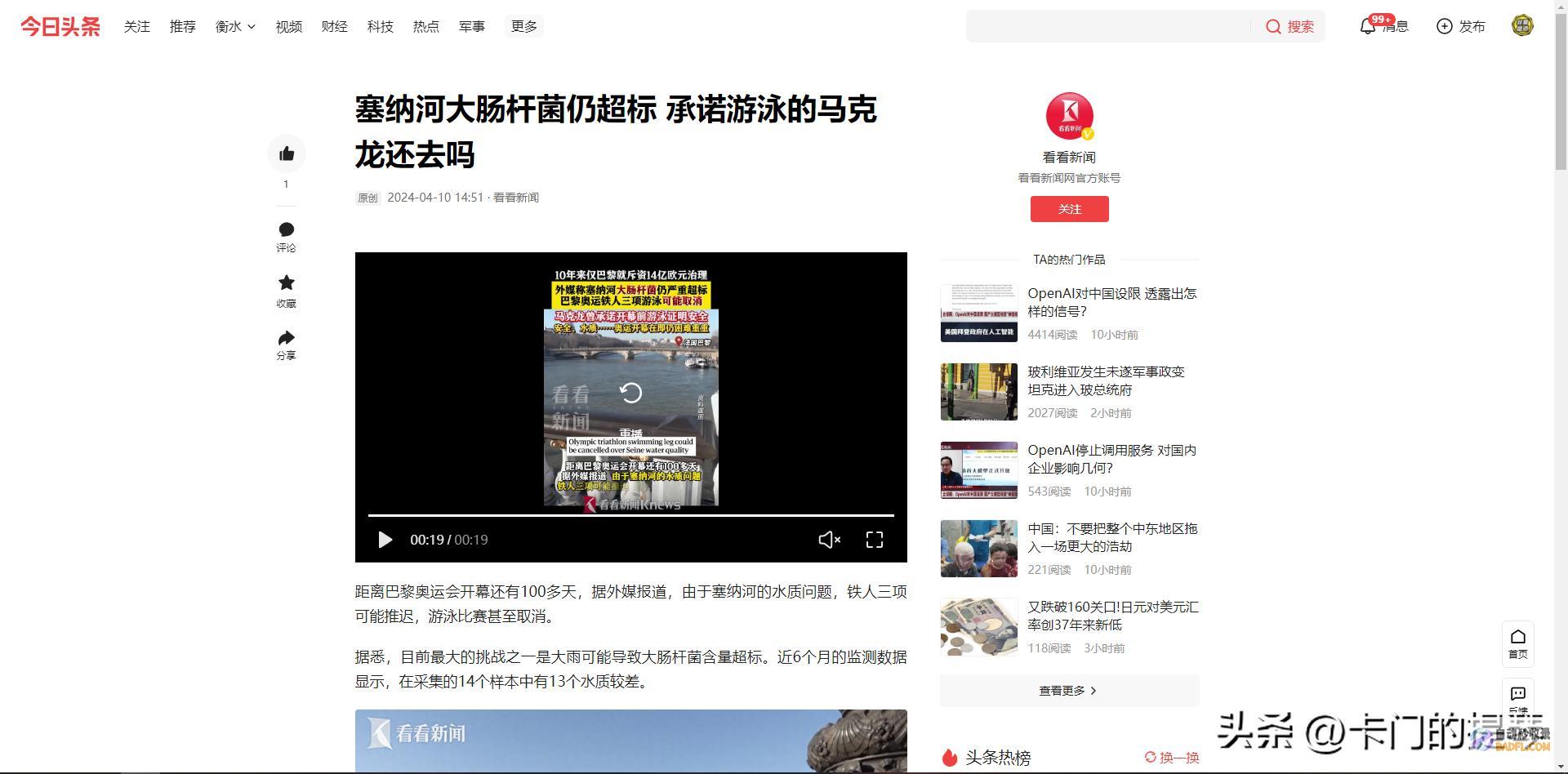Open article about 中东地区 浩劫

(x=1112, y=537)
